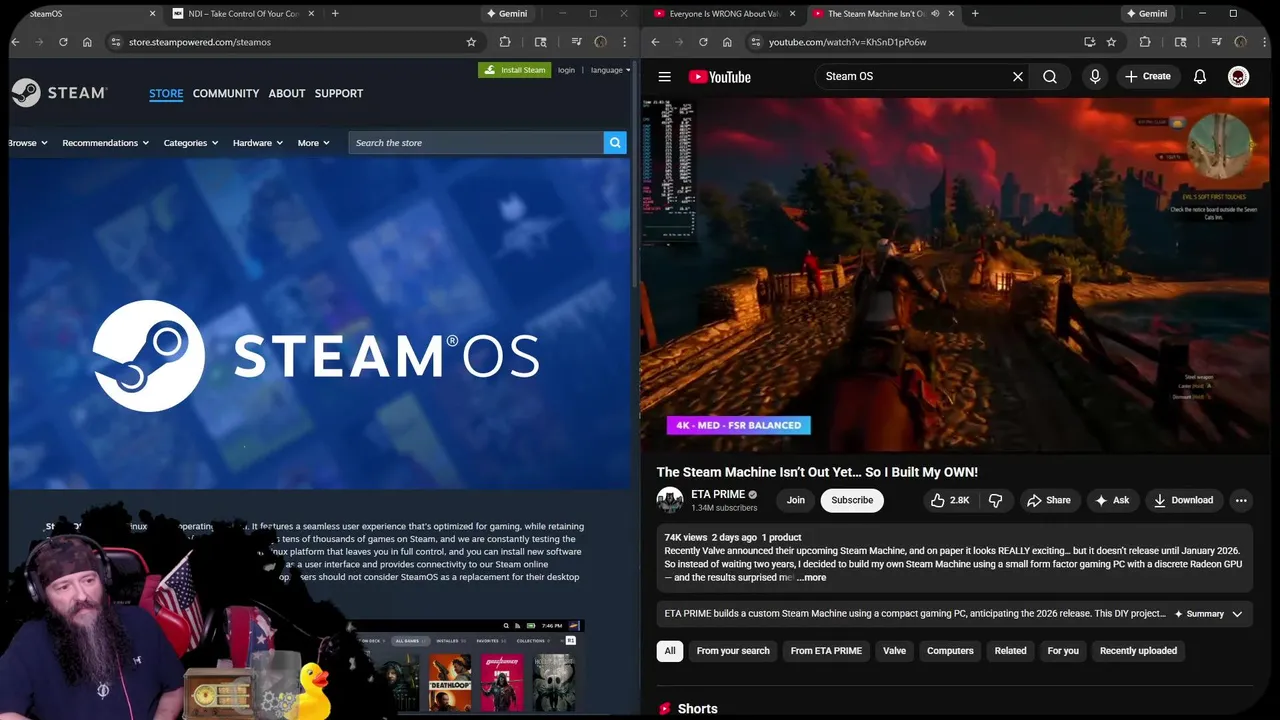Select the Valve filter chip

point(894,651)
